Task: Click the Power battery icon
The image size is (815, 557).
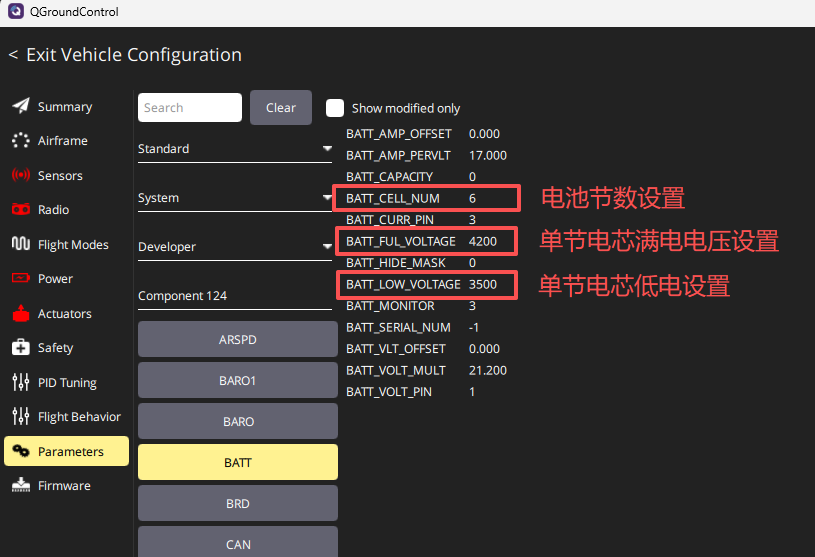Action: 20,279
